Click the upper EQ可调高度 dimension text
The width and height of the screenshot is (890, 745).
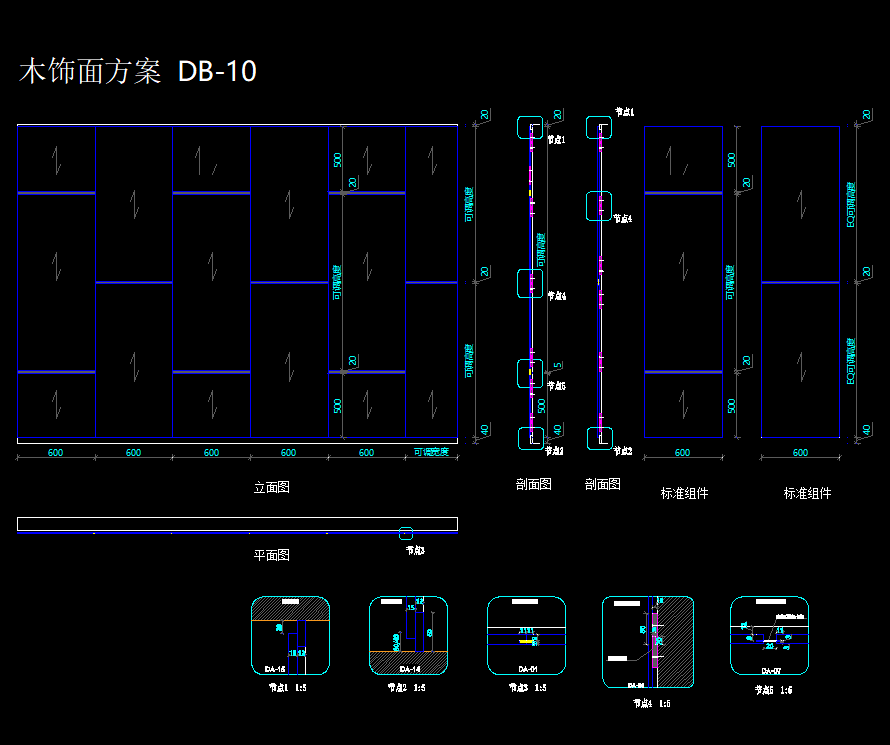point(851,204)
